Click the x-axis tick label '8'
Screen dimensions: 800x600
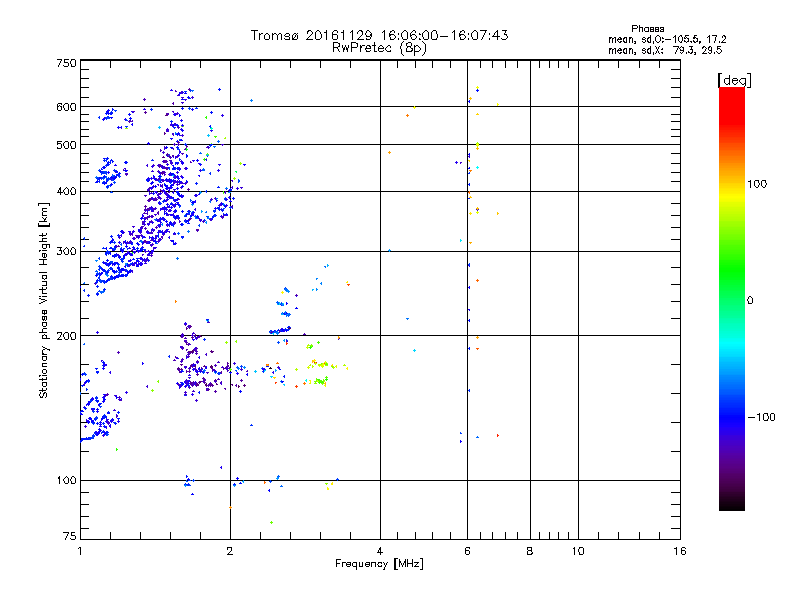coord(530,551)
